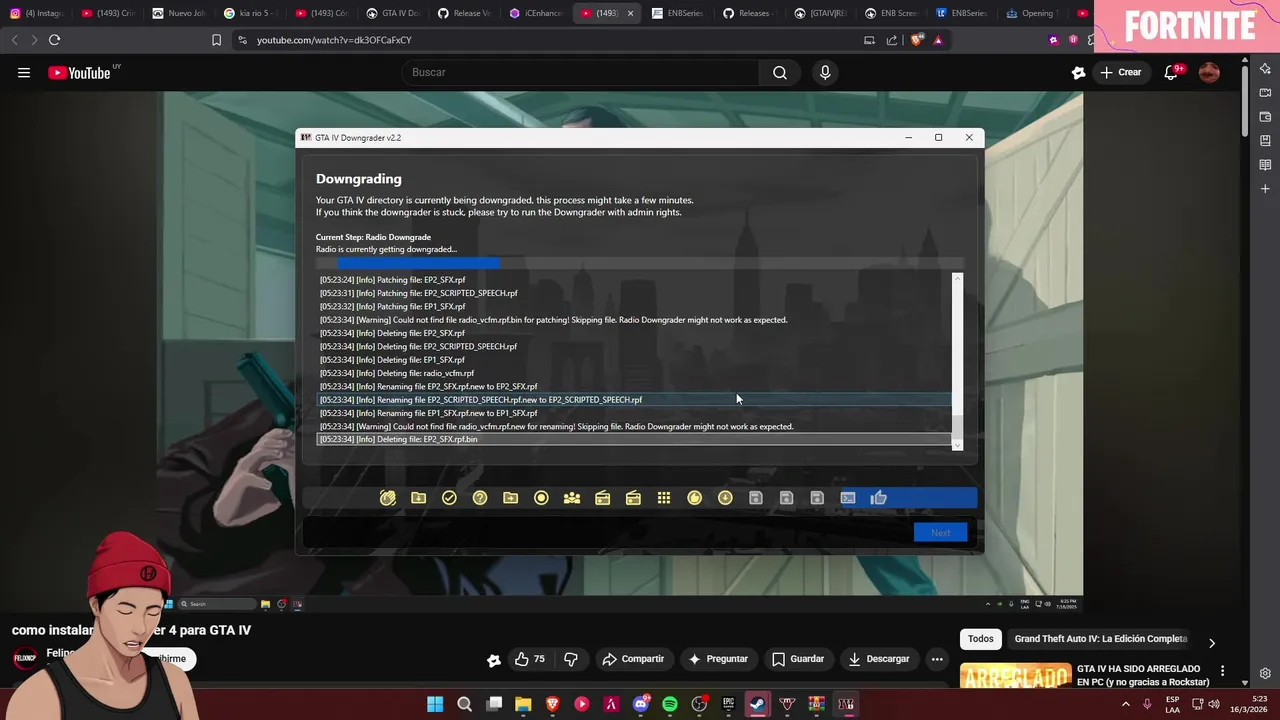The height and width of the screenshot is (720, 1280).
Task: Select log line Renaming EP2_SCRIPTED_SPEECH.rpf.new
Action: (634, 400)
